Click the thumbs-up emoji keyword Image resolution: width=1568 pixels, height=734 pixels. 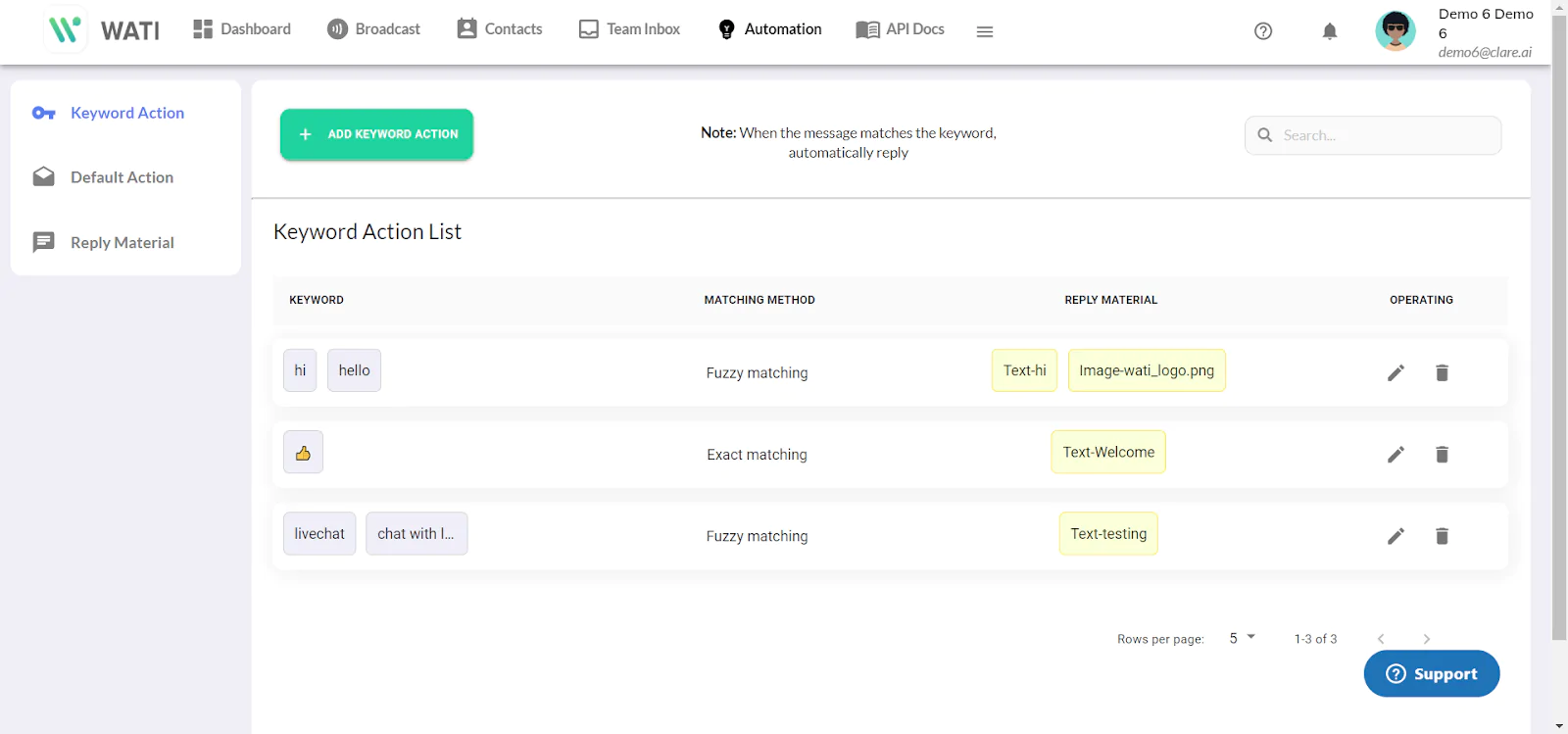pos(303,452)
